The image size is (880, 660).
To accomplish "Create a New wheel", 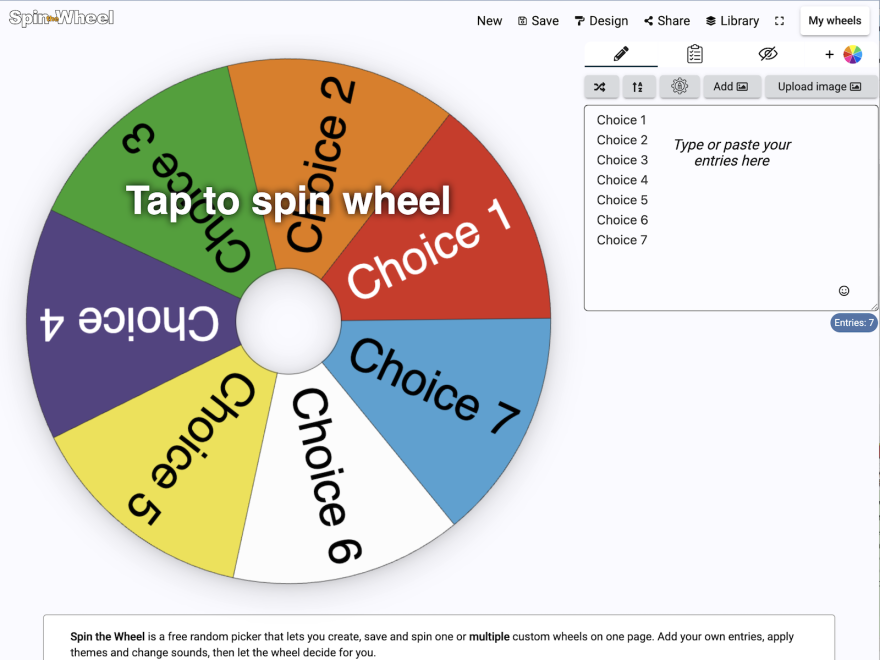I will 489,21.
